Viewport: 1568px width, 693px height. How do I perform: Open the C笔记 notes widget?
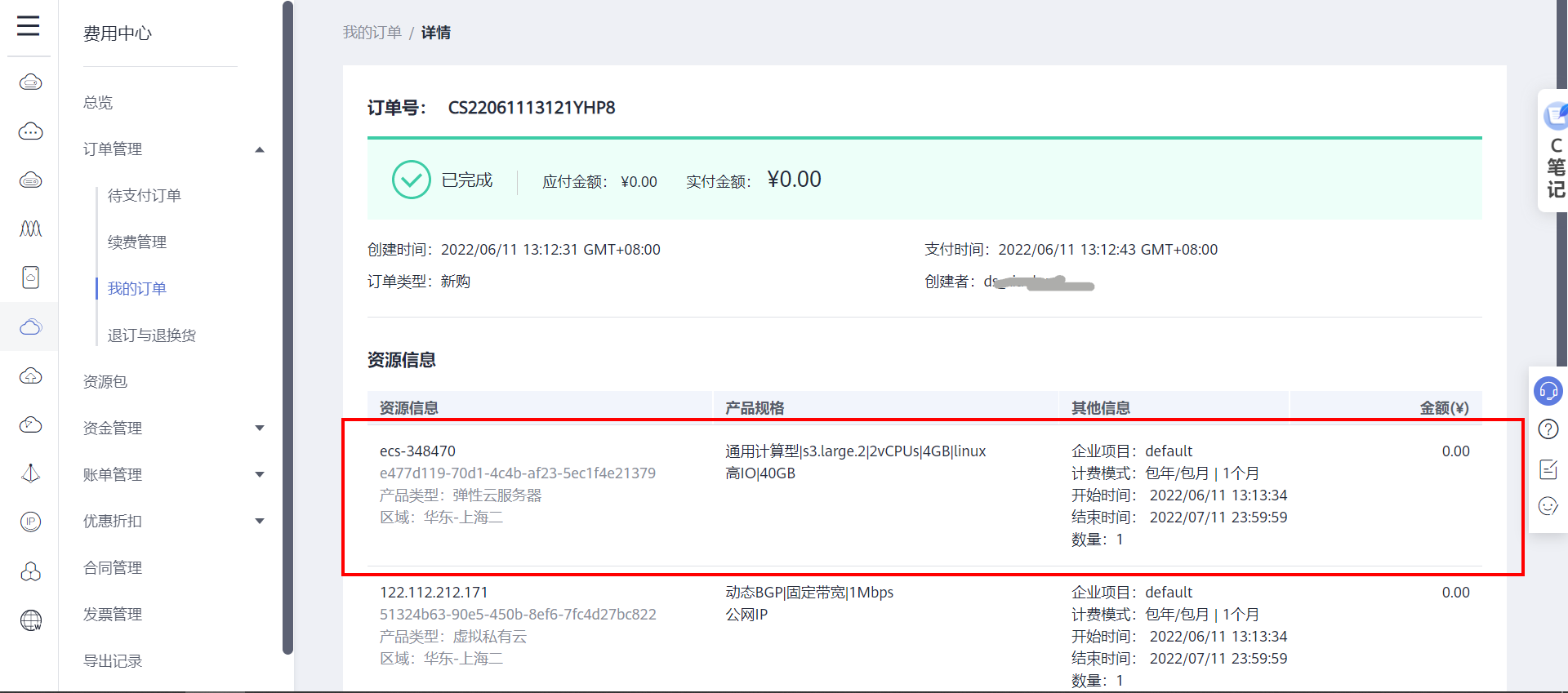(x=1553, y=151)
